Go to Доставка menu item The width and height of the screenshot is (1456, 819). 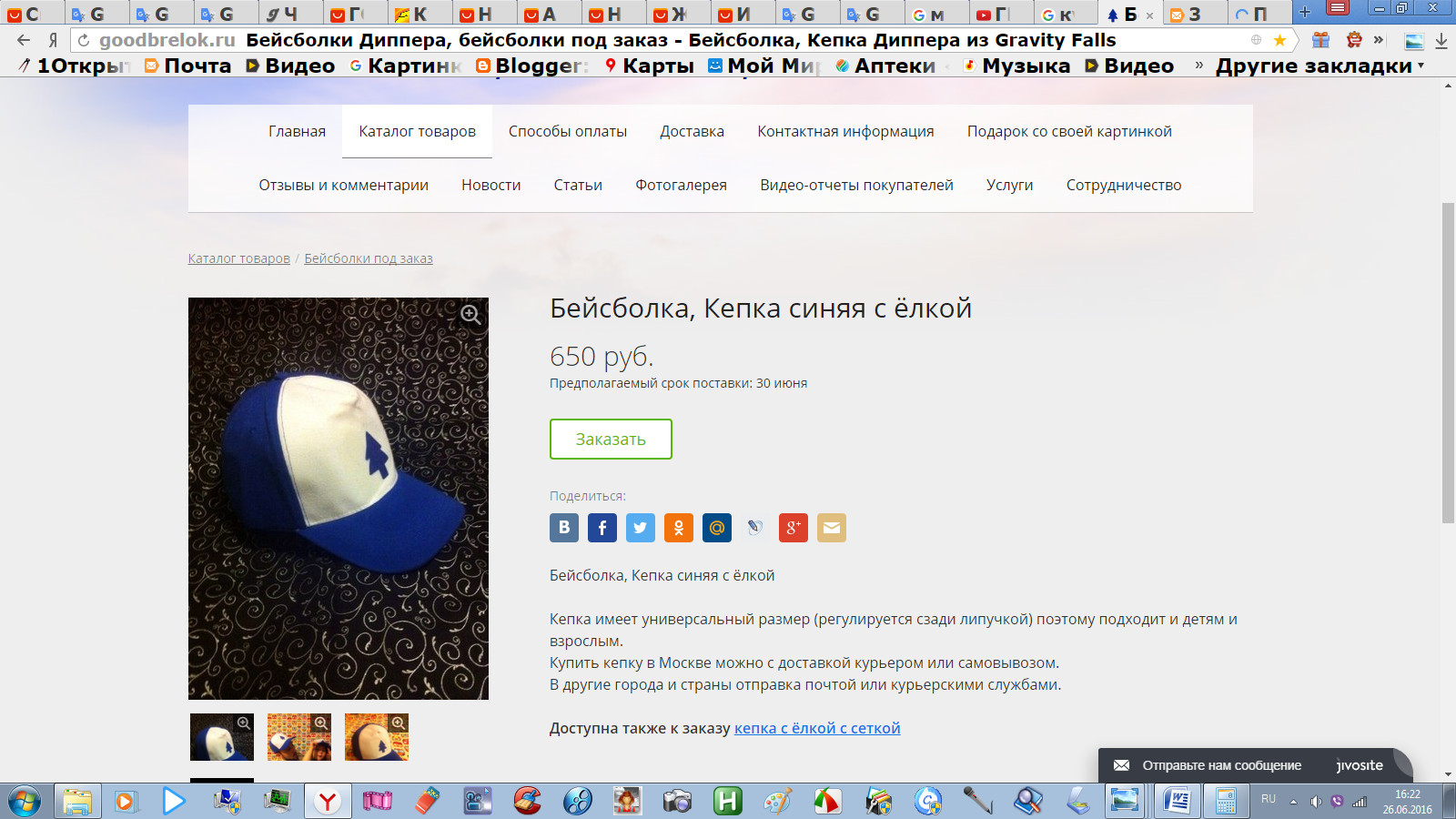[692, 131]
